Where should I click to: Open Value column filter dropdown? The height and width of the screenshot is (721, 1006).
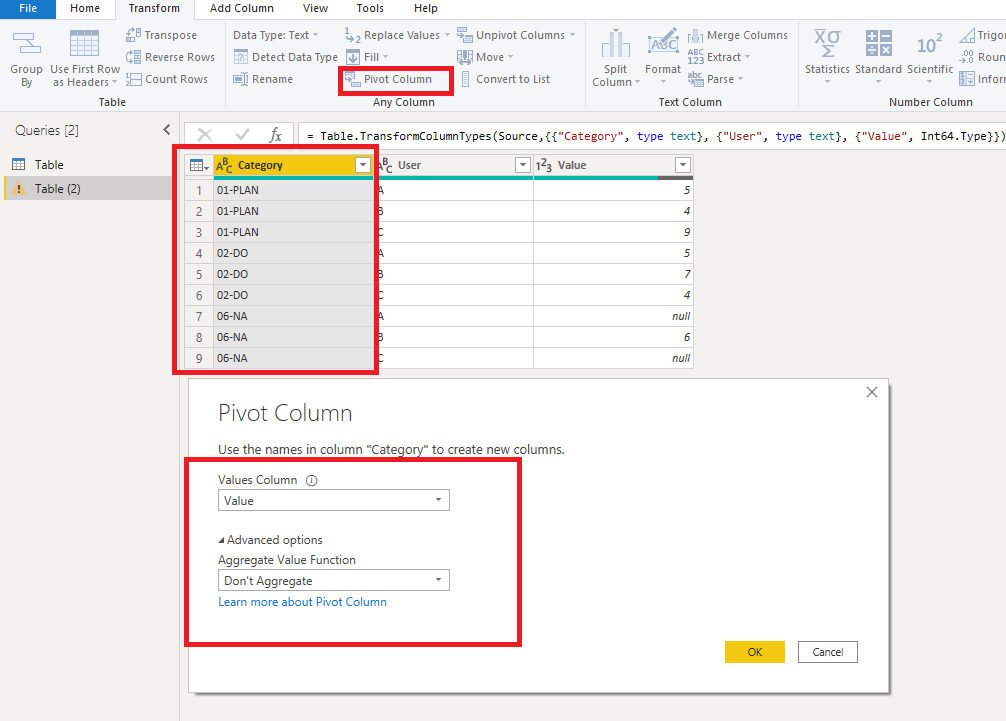pos(683,165)
